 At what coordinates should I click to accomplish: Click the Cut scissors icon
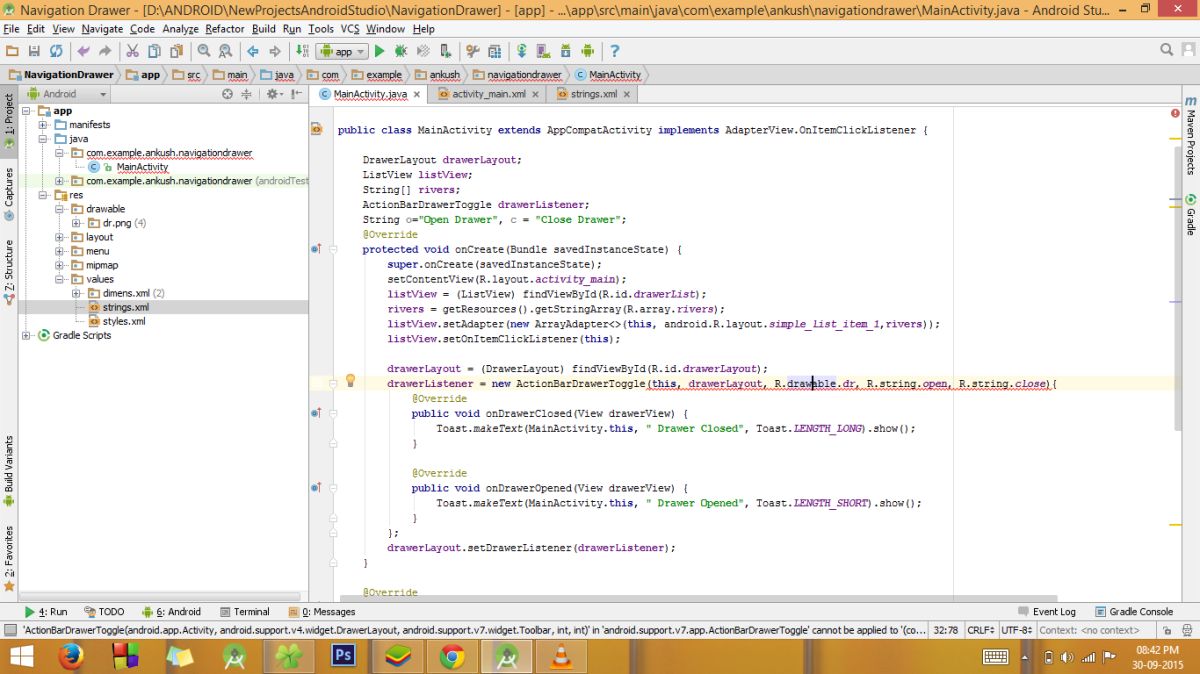tap(132, 51)
